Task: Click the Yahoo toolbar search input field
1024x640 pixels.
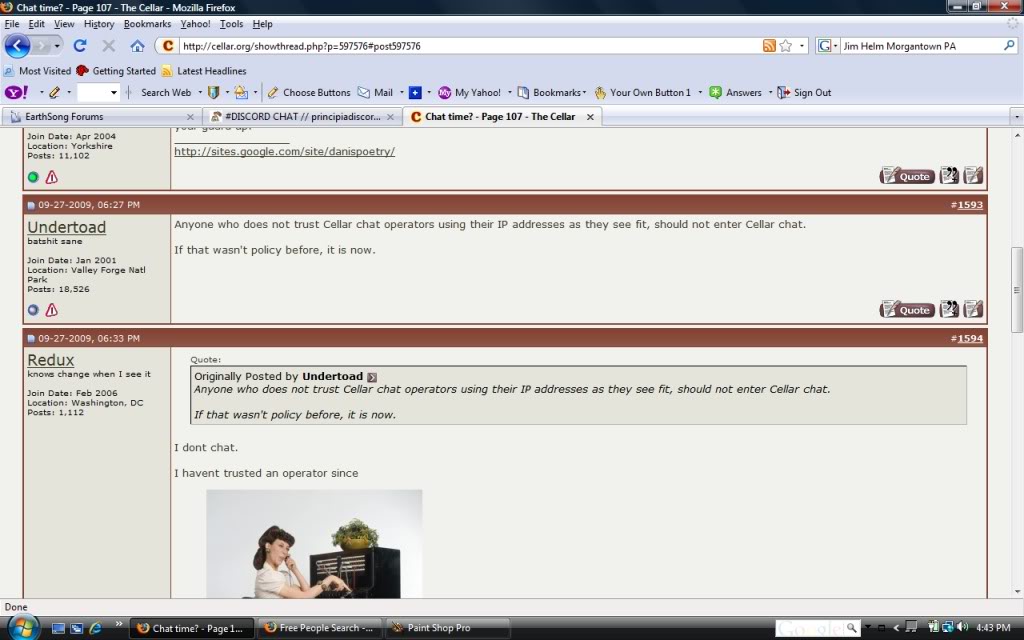Action: click(92, 92)
